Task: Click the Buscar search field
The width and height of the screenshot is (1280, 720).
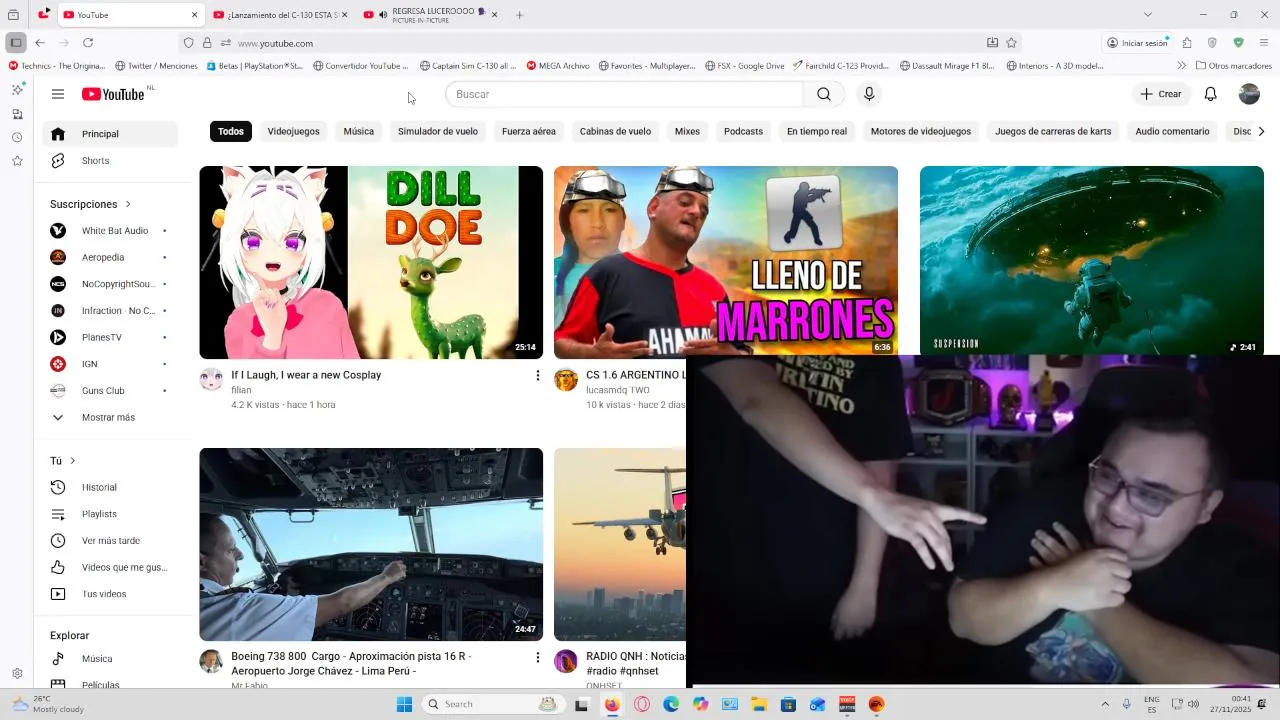Action: click(x=624, y=94)
